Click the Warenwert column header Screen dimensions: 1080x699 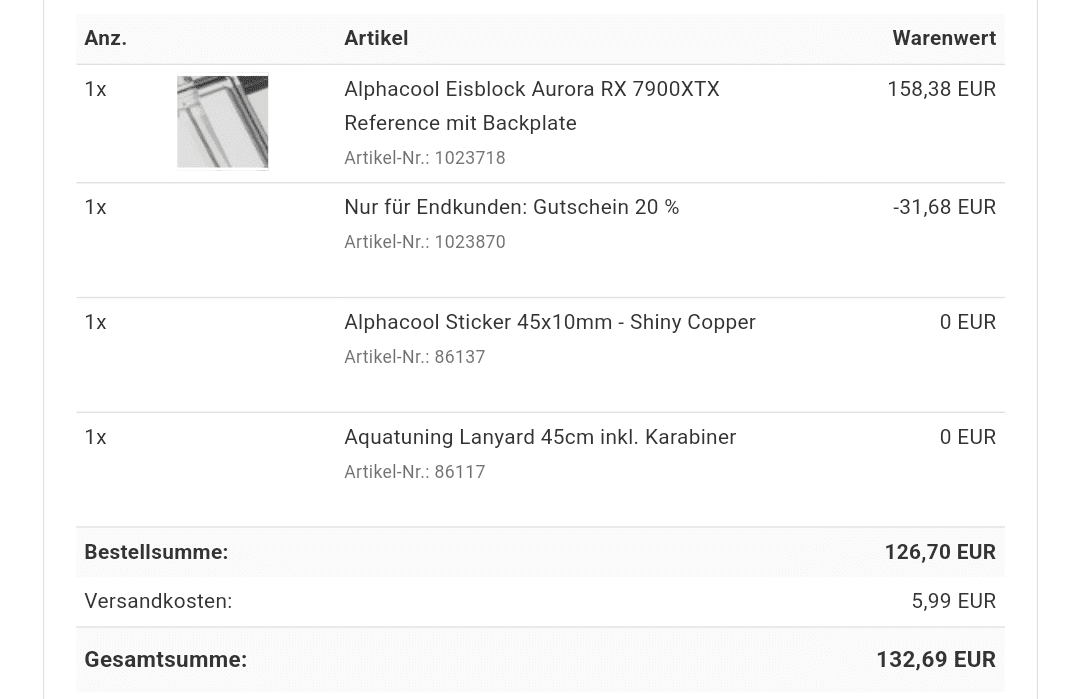944,38
